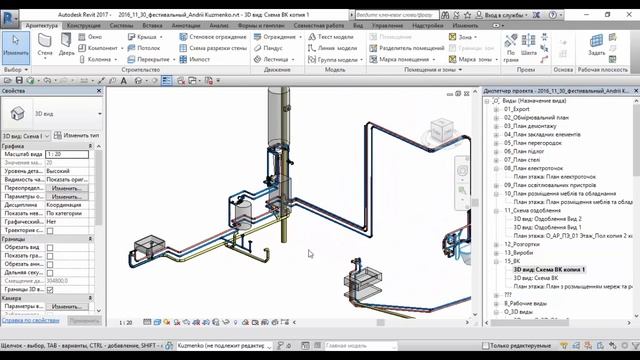Click the Properties panel vertical scrollbar
This screenshot has height=360, width=640.
(98, 188)
